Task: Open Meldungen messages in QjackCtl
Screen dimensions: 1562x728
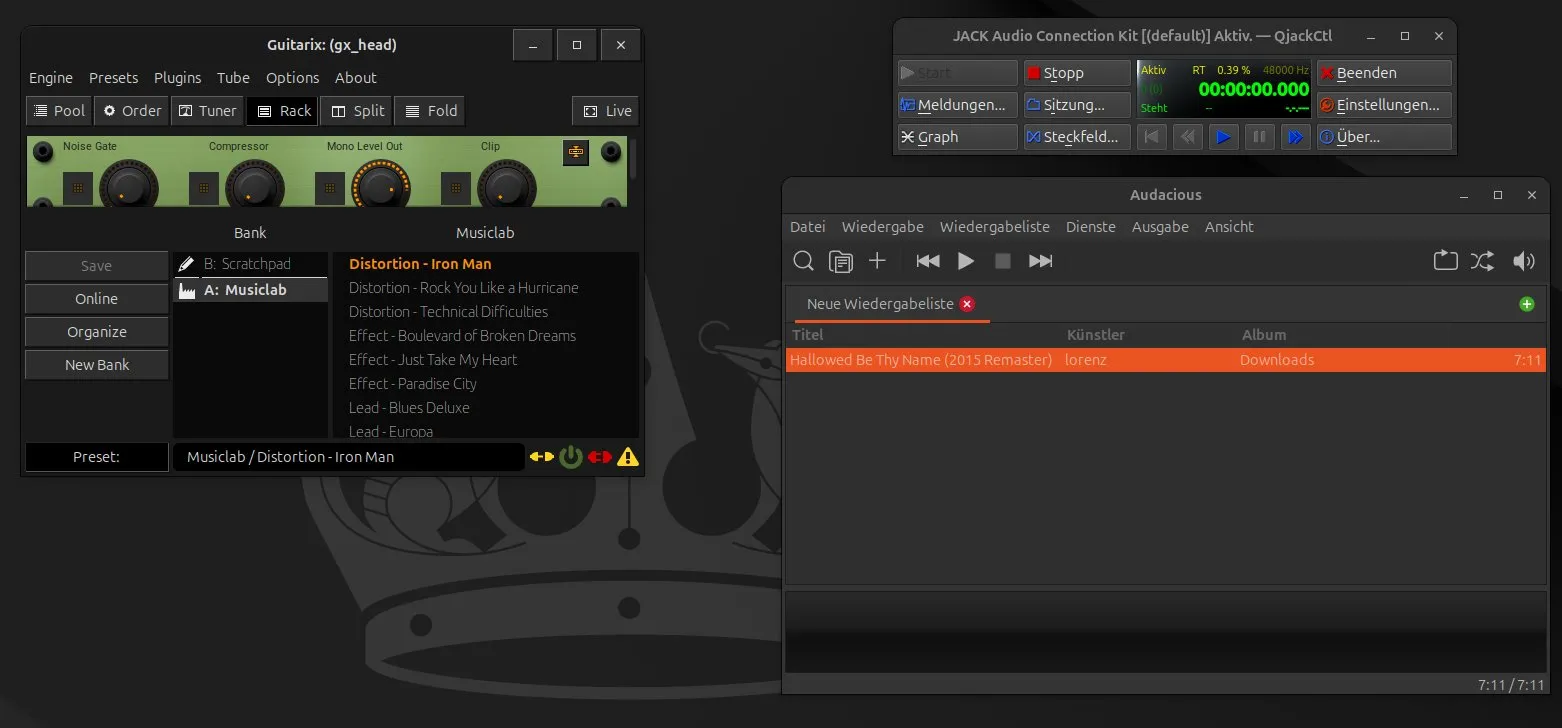Action: 957,105
